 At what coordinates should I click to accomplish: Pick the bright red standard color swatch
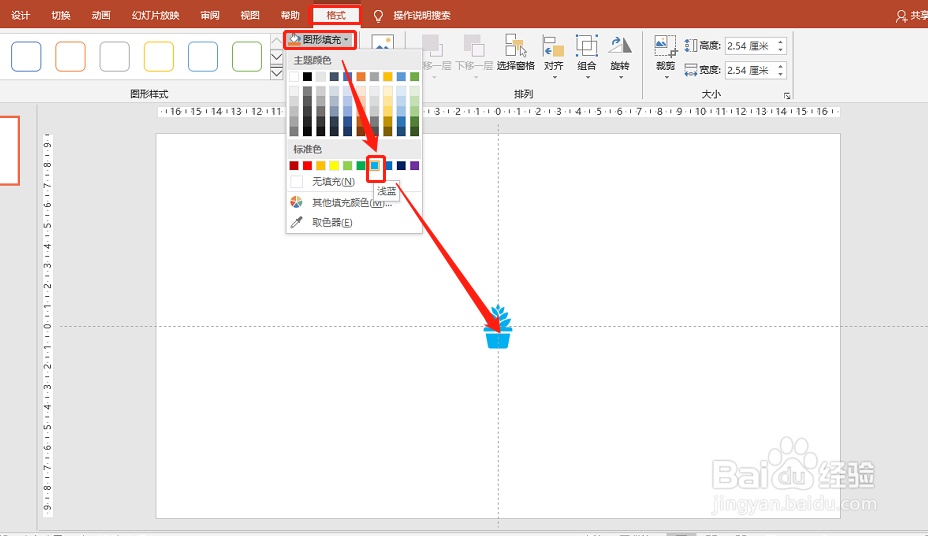pos(307,166)
